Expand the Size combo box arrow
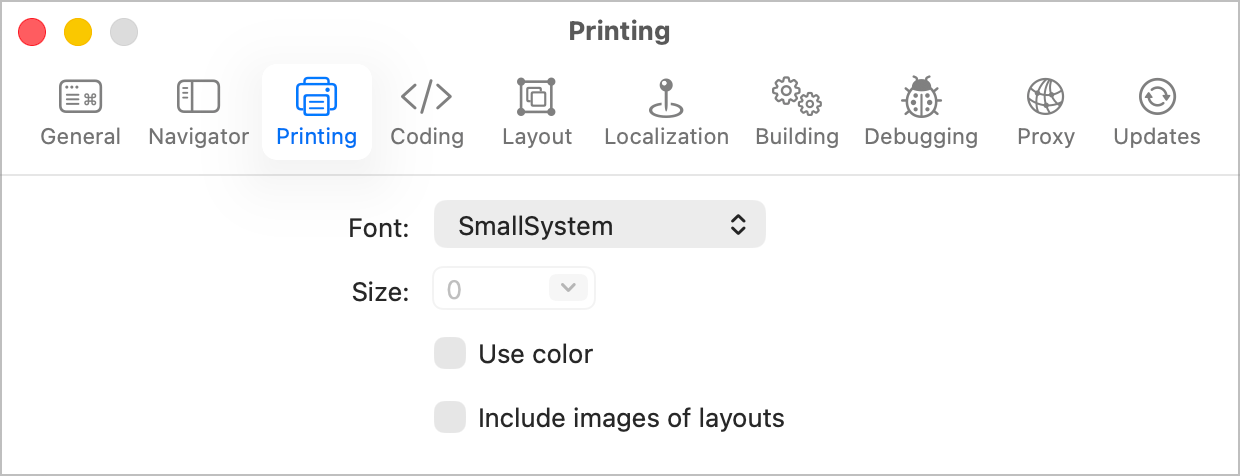Image resolution: width=1240 pixels, height=476 pixels. 568,288
